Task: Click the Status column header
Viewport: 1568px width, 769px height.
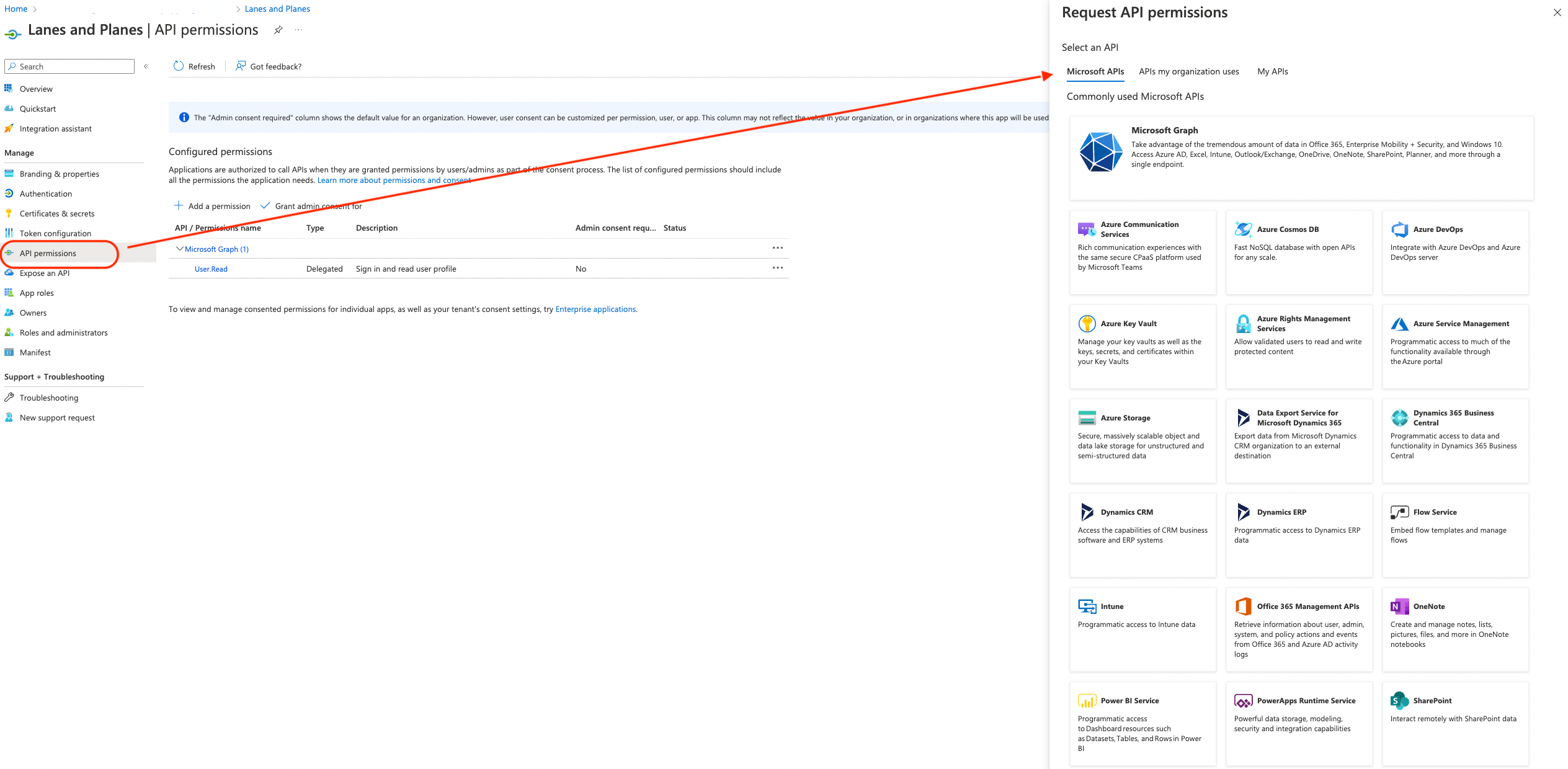Action: 675,228
